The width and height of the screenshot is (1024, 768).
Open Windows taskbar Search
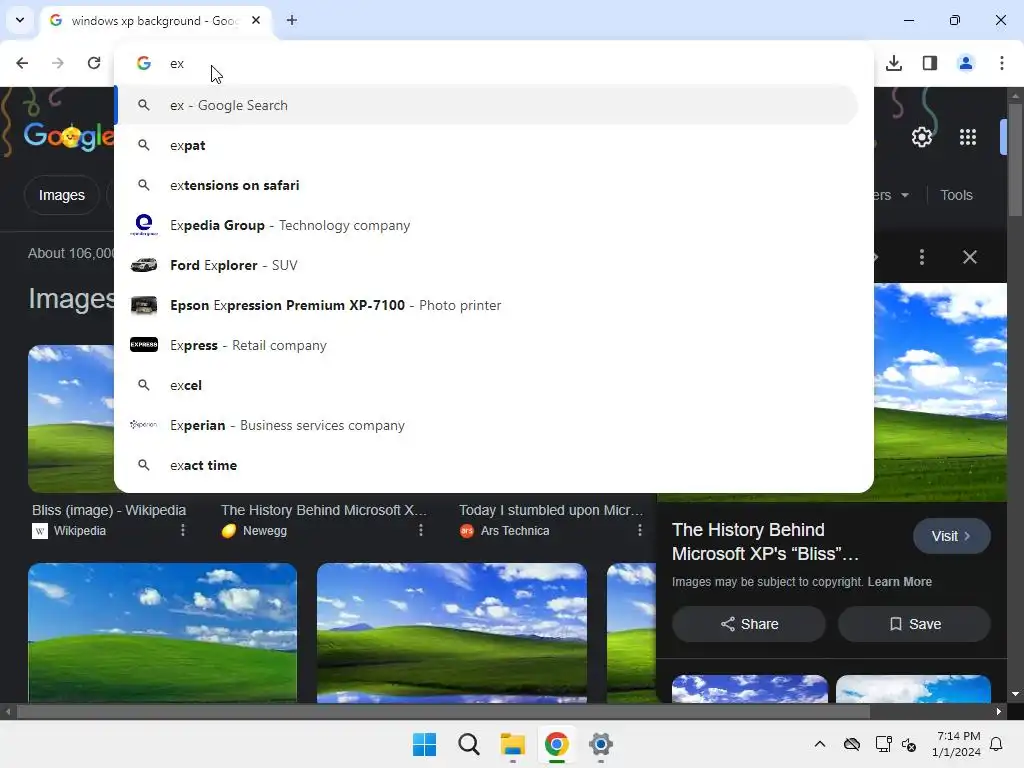pyautogui.click(x=468, y=744)
